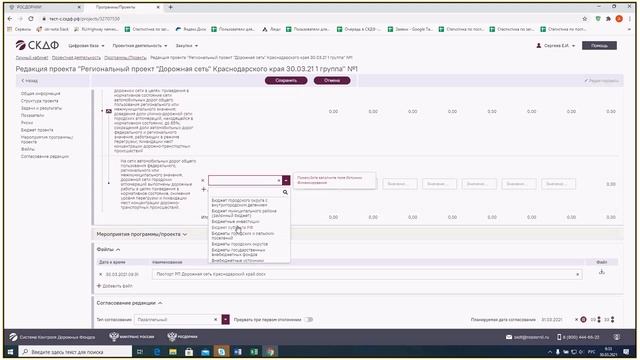The height and width of the screenshot is (360, 640).
Task: Go back using the Назад link
Action: 29,81
